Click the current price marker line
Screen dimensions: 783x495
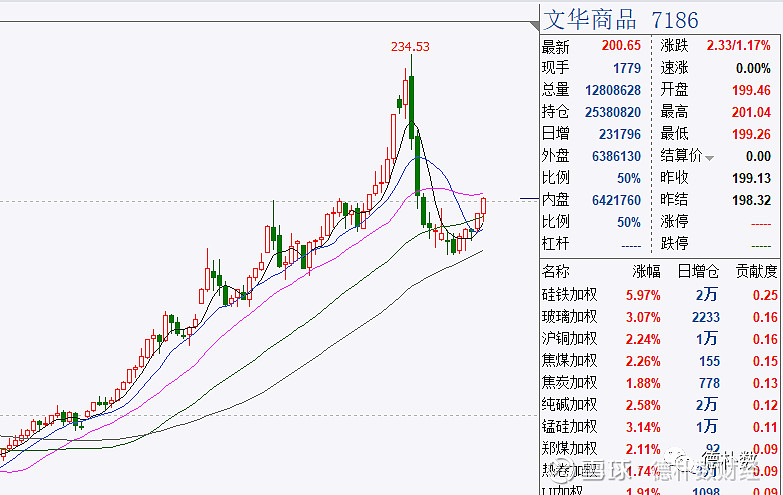point(529,199)
